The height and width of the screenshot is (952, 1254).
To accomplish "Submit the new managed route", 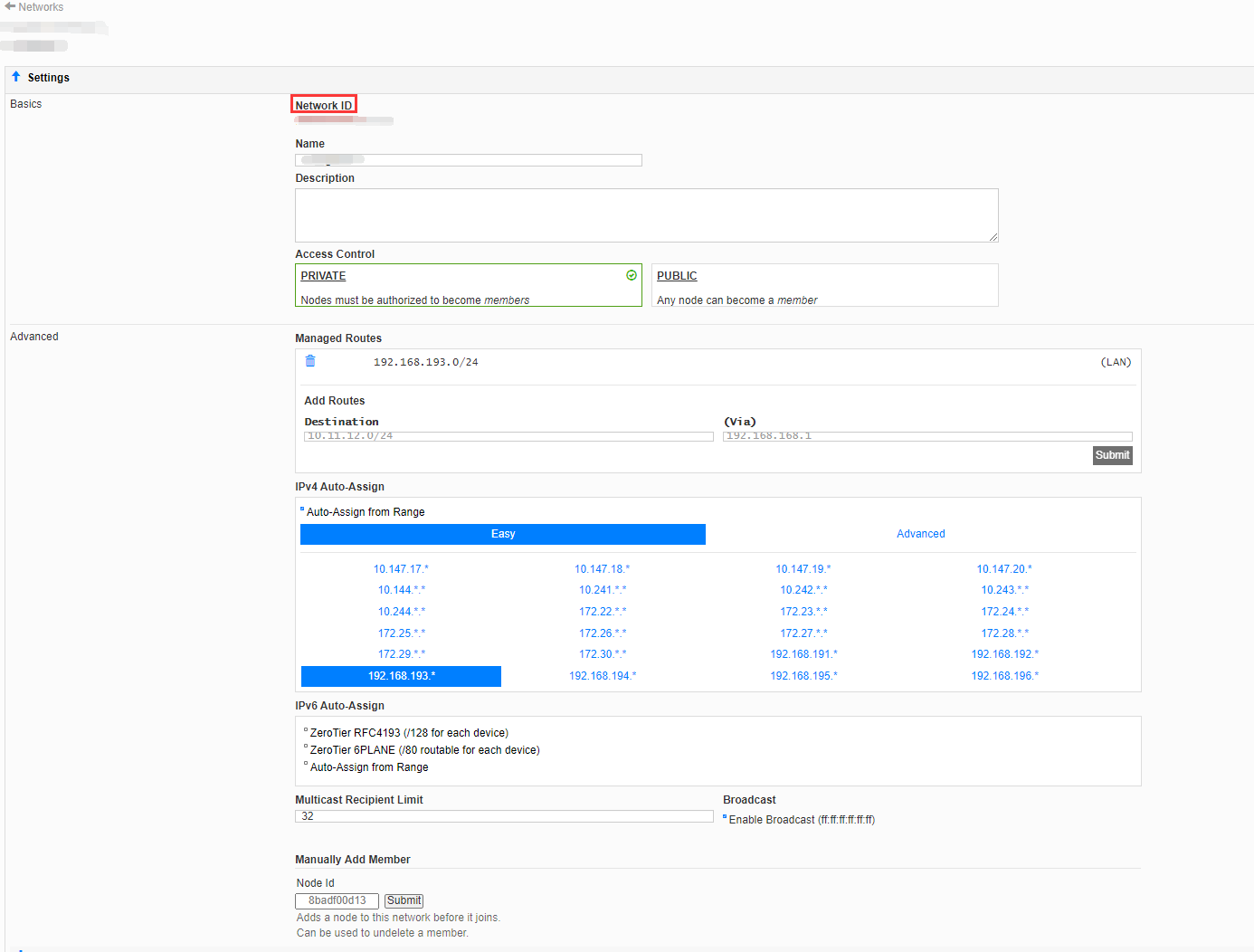I will (1112, 455).
